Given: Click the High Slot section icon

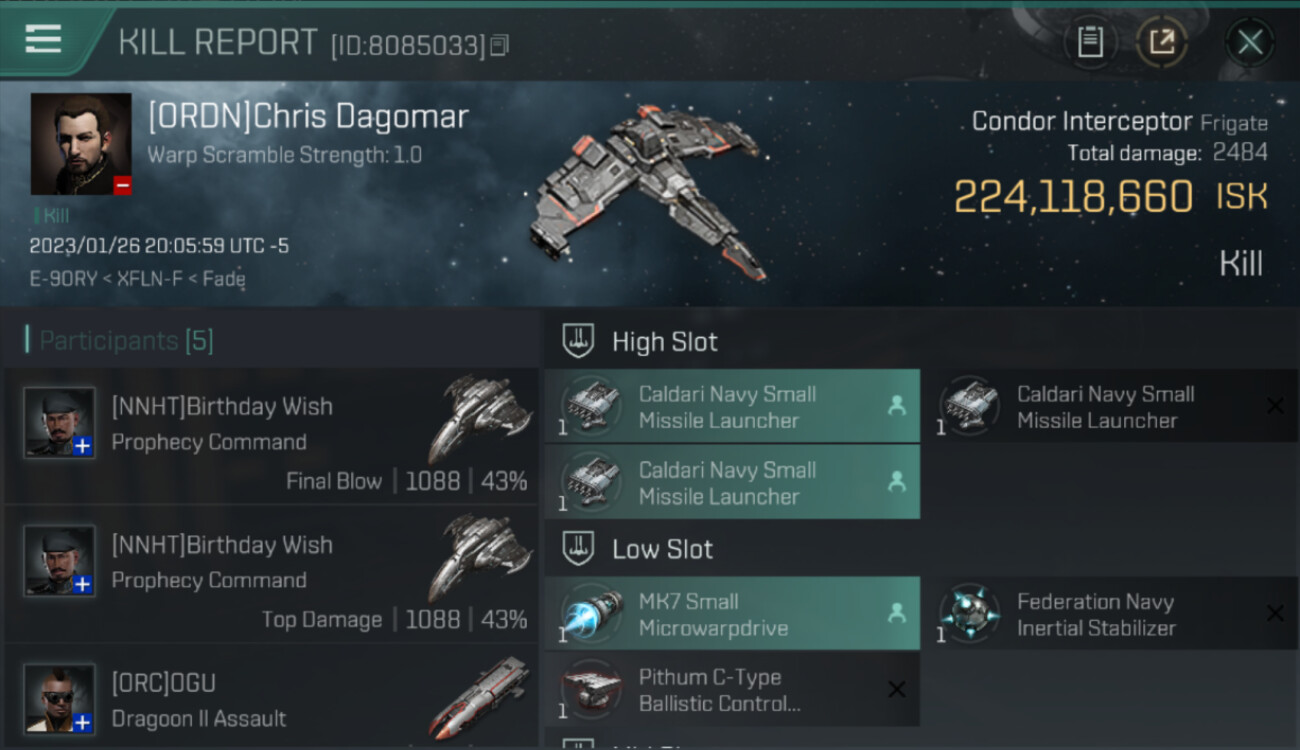Looking at the screenshot, I should (x=579, y=341).
